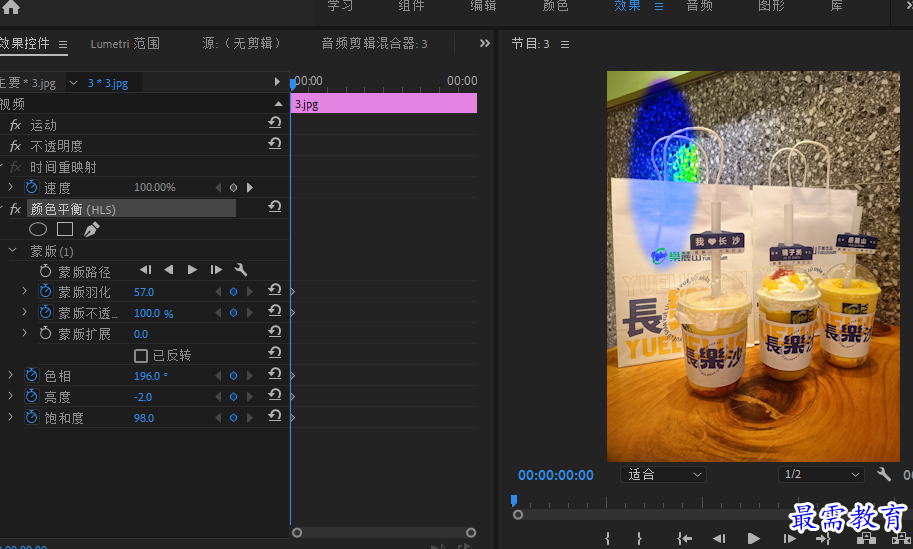Select the free draw bezier pen mask tool
Screen dimensions: 913x549
pos(91,229)
